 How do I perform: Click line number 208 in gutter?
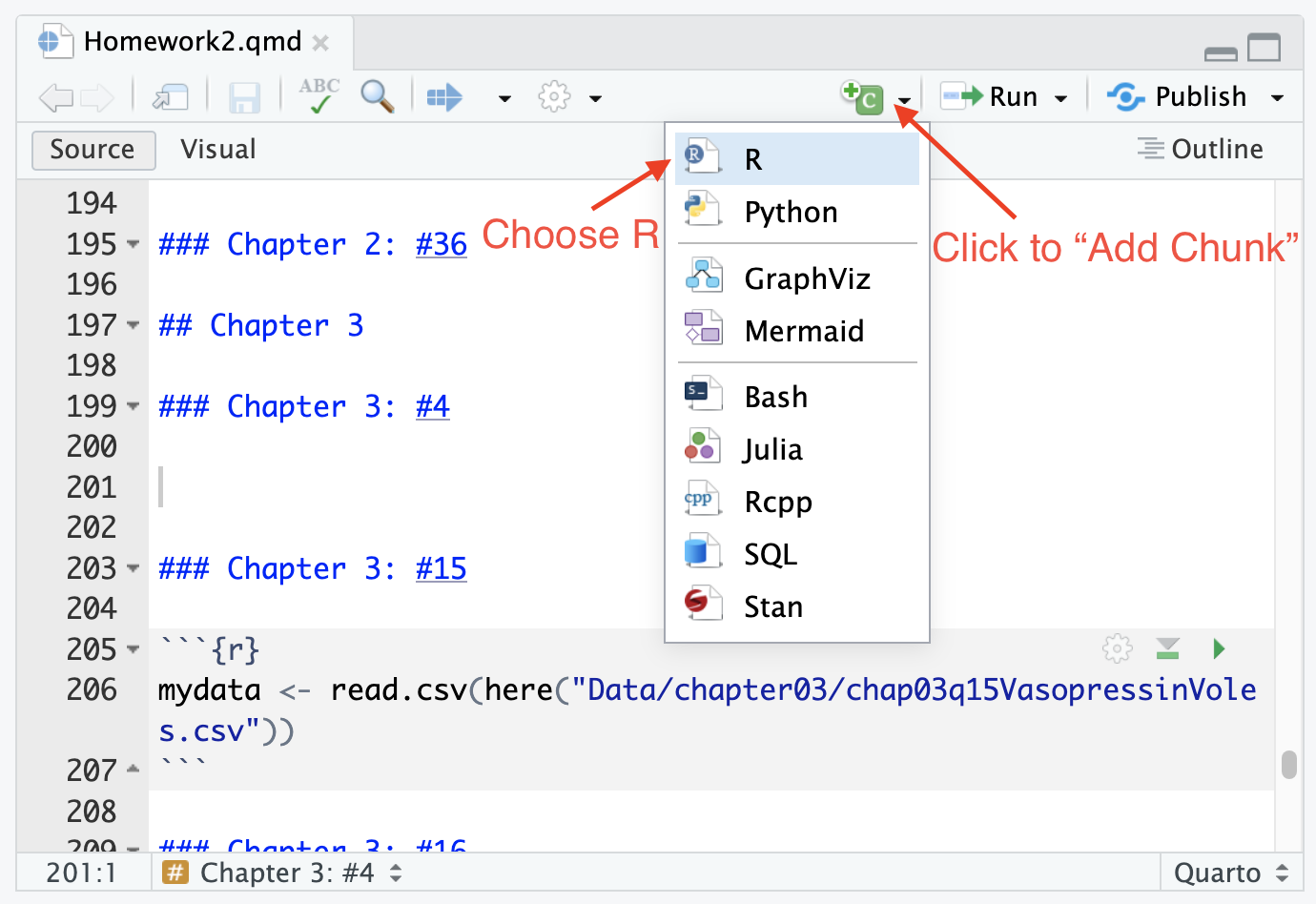[x=92, y=812]
